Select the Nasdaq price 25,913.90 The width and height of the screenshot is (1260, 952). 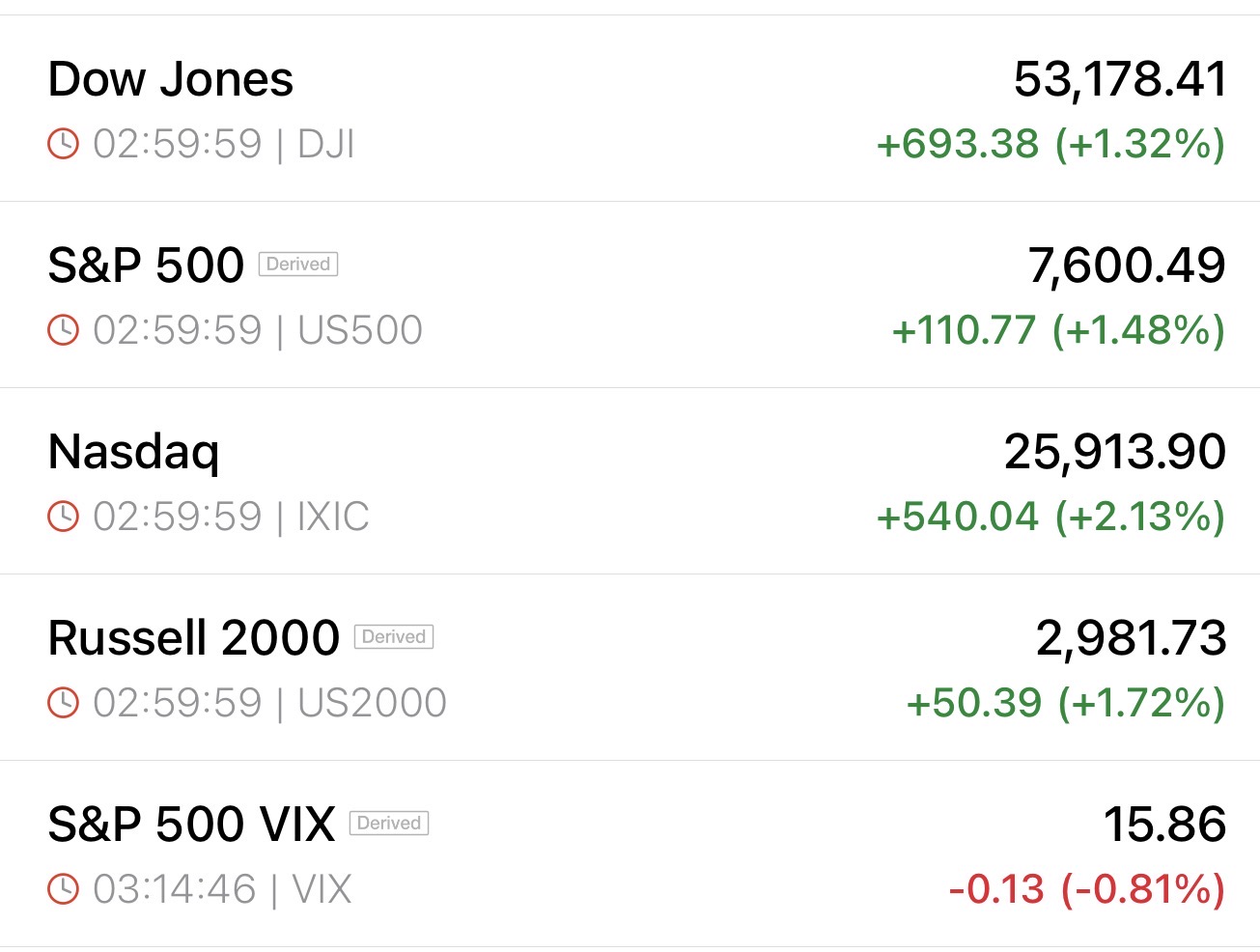(x=1115, y=453)
